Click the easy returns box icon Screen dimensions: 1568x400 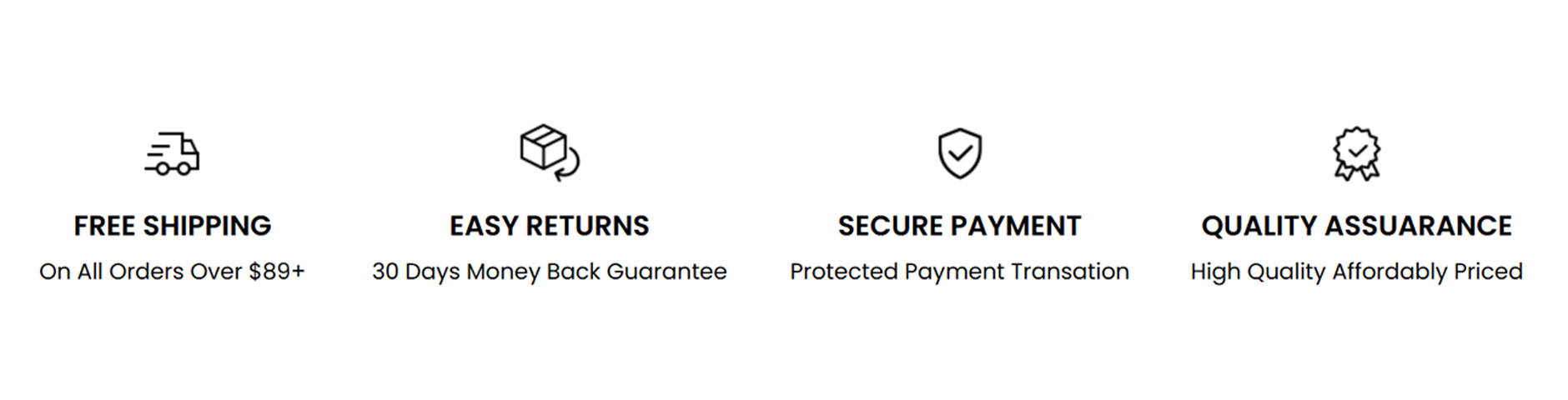pos(544,147)
